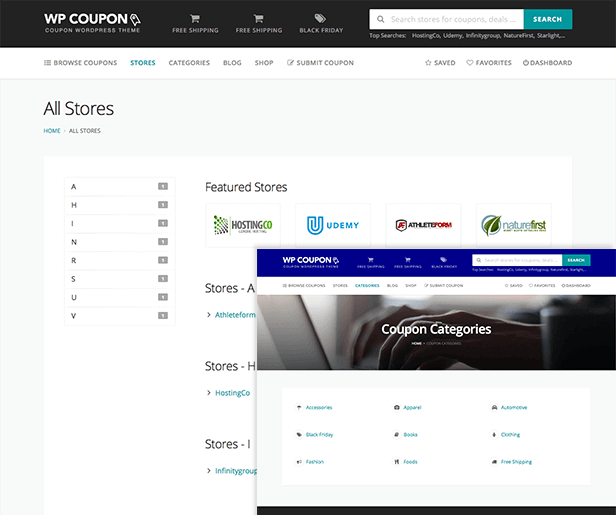Open the Udemy featured store logo
The height and width of the screenshot is (515, 616).
click(333, 225)
